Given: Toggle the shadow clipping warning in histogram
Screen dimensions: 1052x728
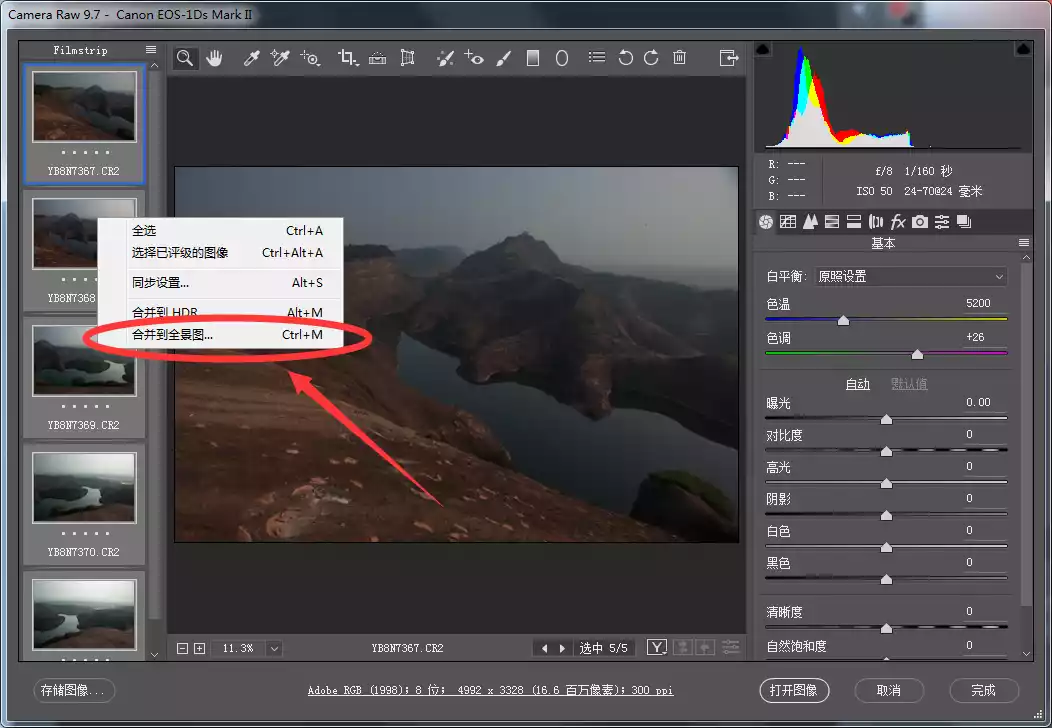Looking at the screenshot, I should pyautogui.click(x=763, y=49).
